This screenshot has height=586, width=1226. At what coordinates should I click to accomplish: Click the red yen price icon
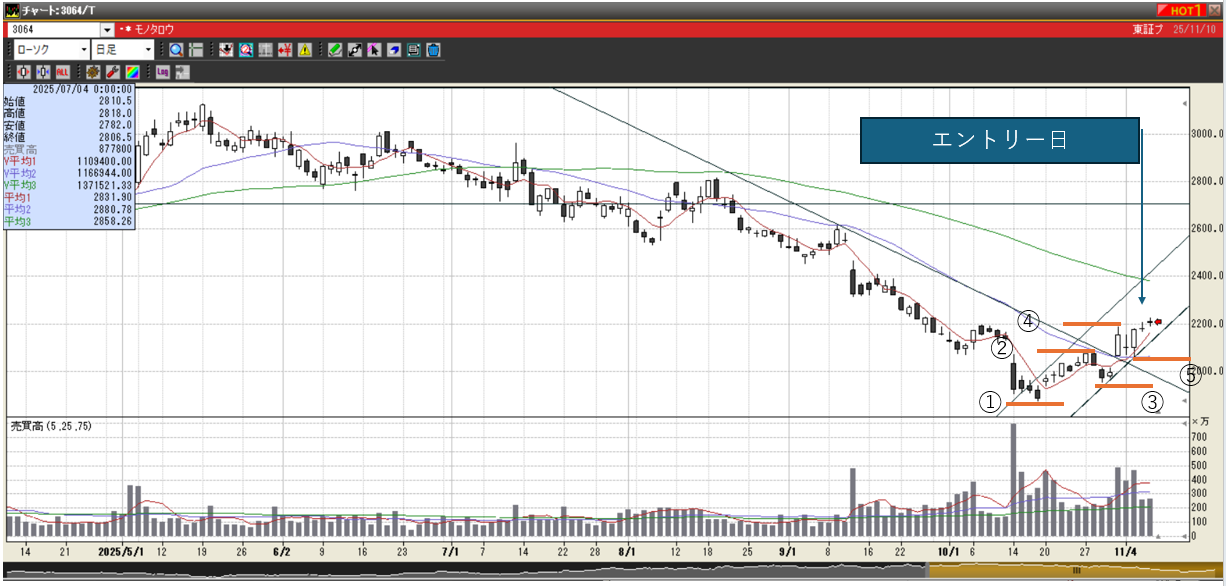pos(285,50)
